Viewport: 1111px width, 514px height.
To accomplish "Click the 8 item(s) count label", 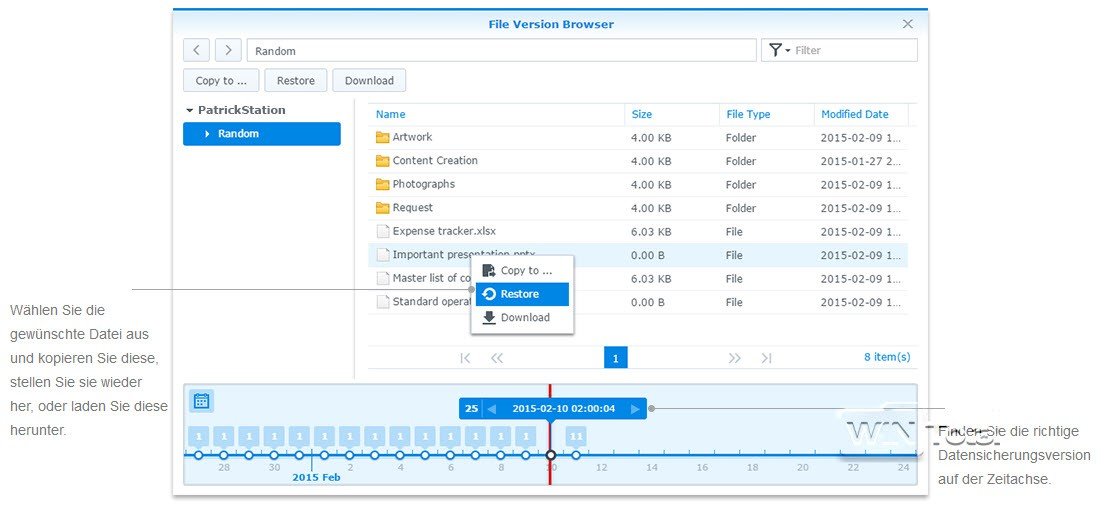I will pos(886,357).
